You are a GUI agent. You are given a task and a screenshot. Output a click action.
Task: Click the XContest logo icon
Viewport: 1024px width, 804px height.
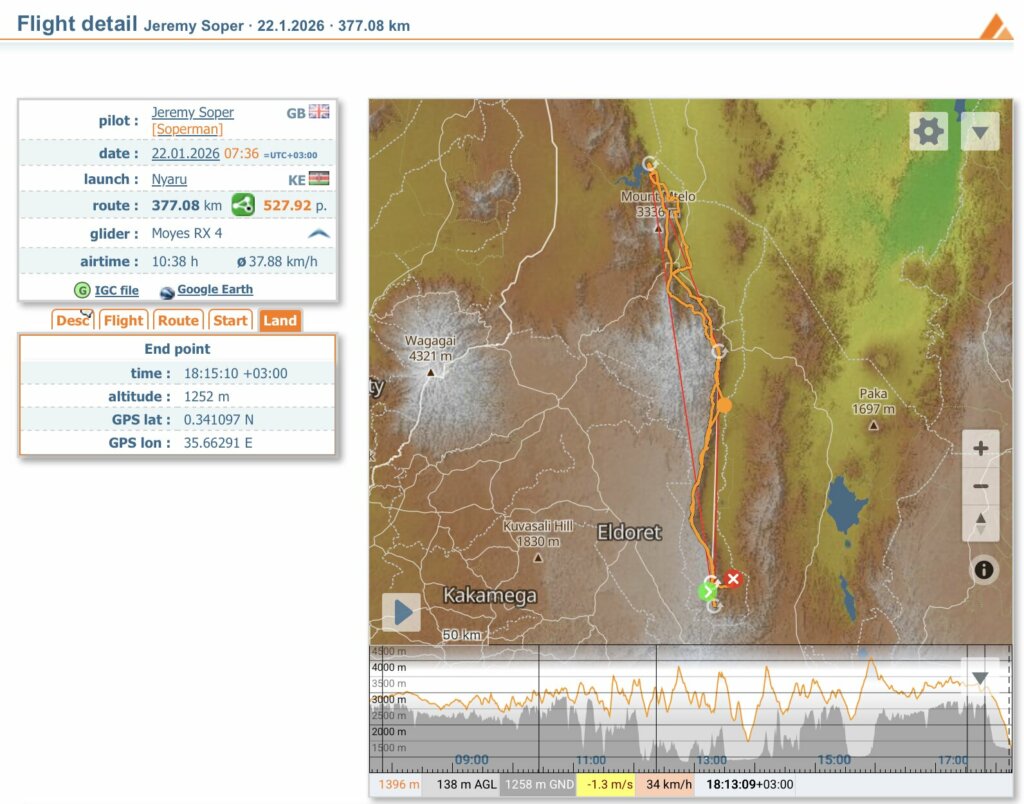tap(995, 26)
